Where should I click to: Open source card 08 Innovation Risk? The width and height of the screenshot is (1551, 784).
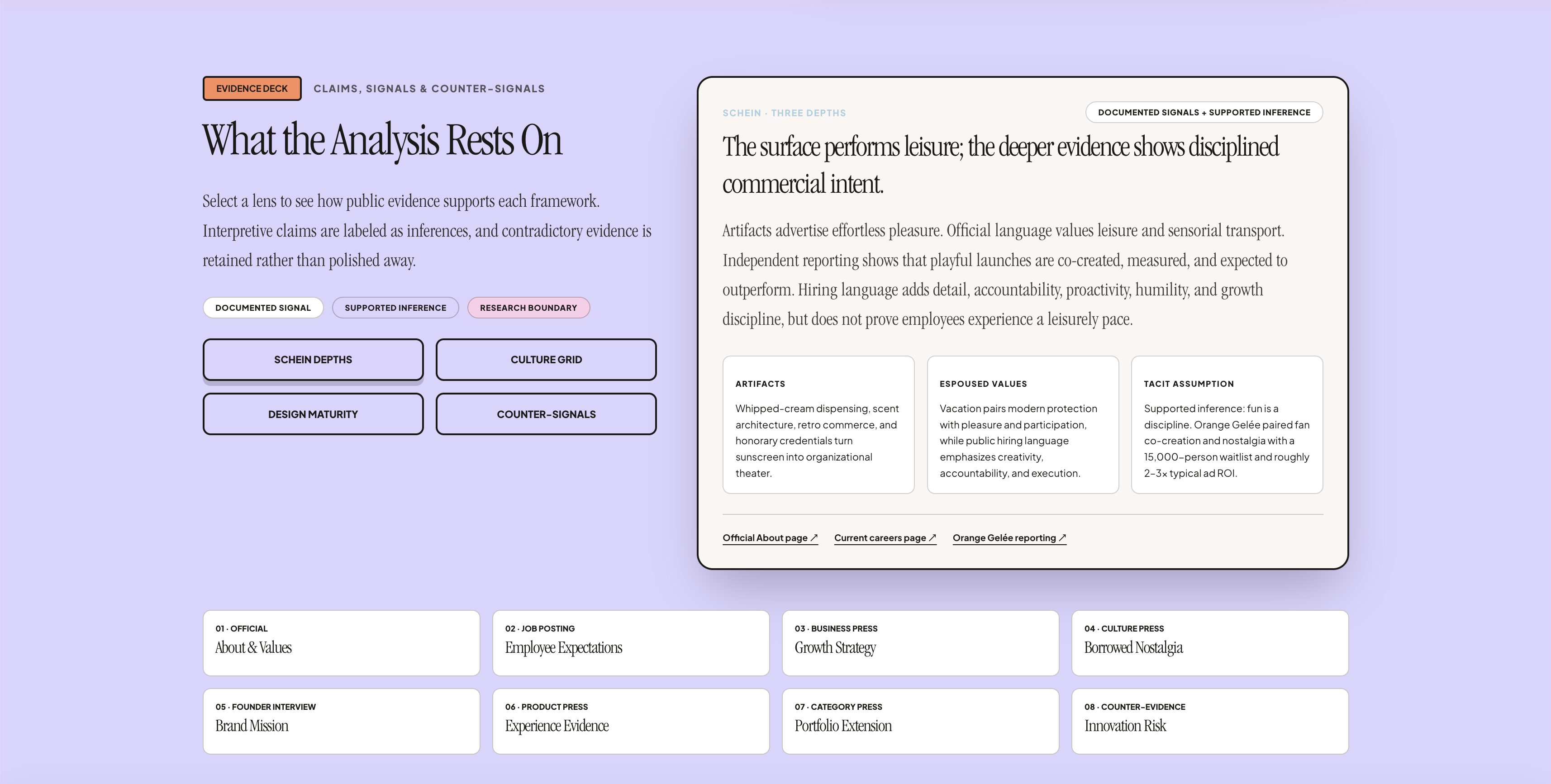[x=1210, y=722]
